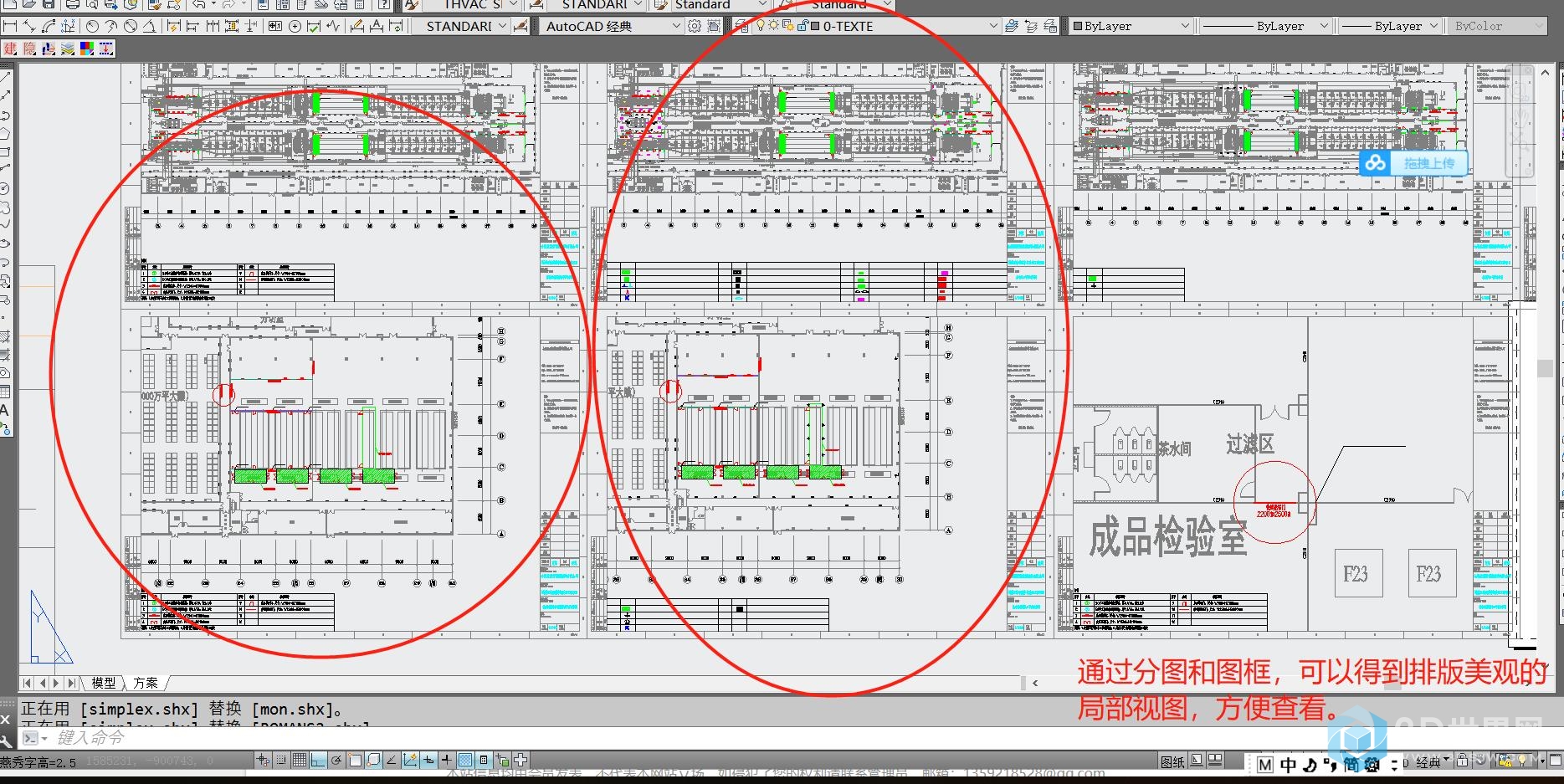Expand the Standard table style dropdown
This screenshot has width=1564, height=784.
pyautogui.click(x=761, y=4)
